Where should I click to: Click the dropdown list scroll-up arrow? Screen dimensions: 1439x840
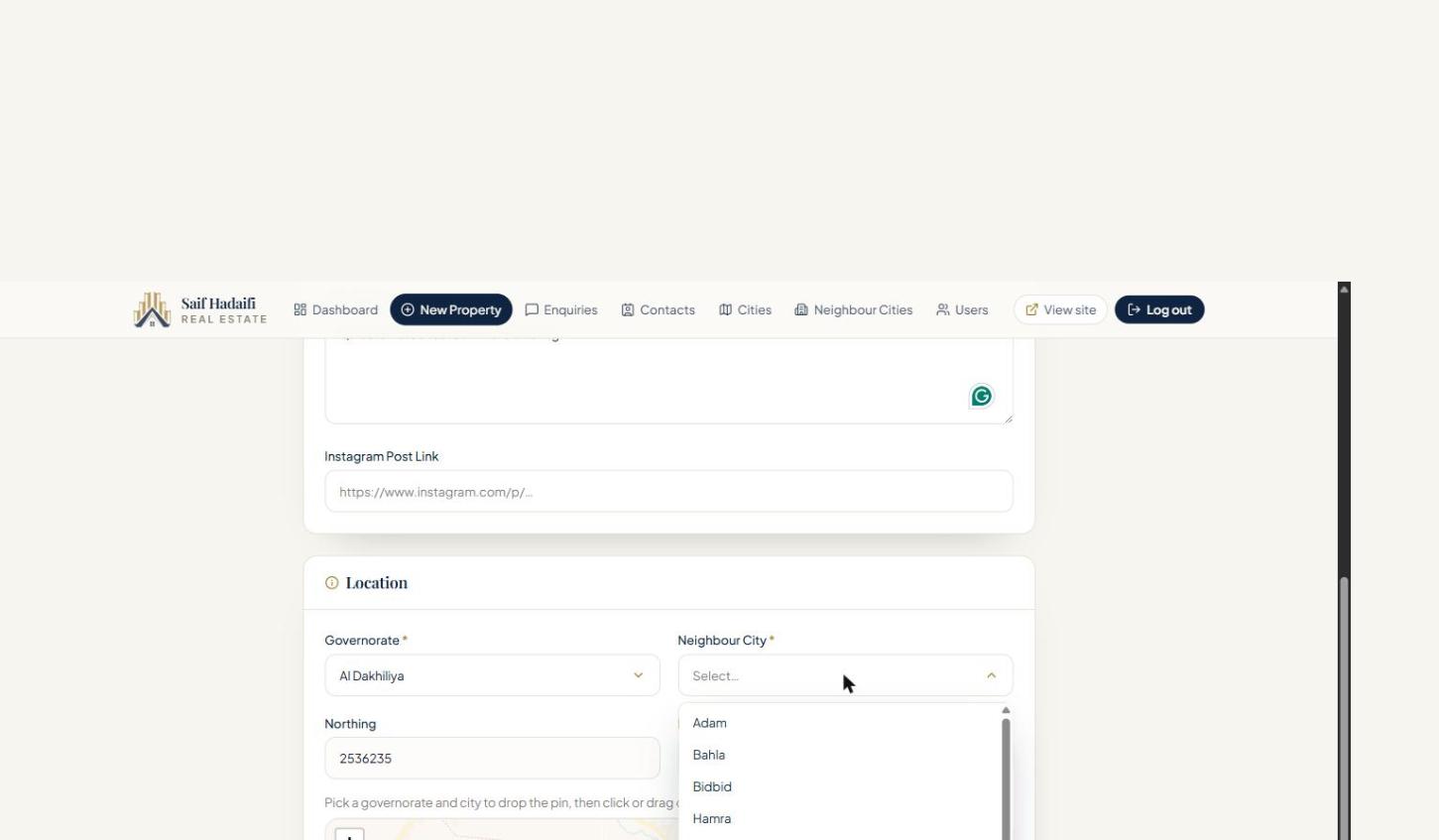point(1006,710)
